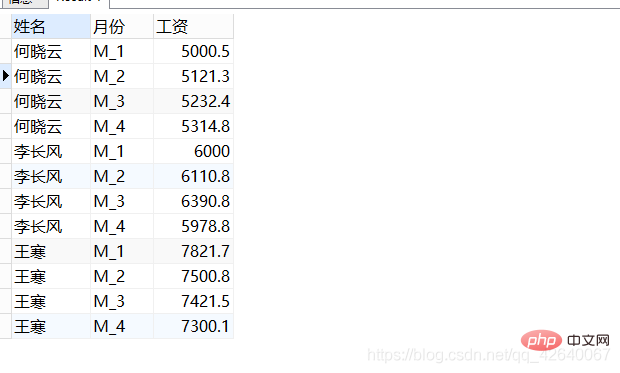620x373 pixels.
Task: Click the 5314.8 cell
Action: 194,126
